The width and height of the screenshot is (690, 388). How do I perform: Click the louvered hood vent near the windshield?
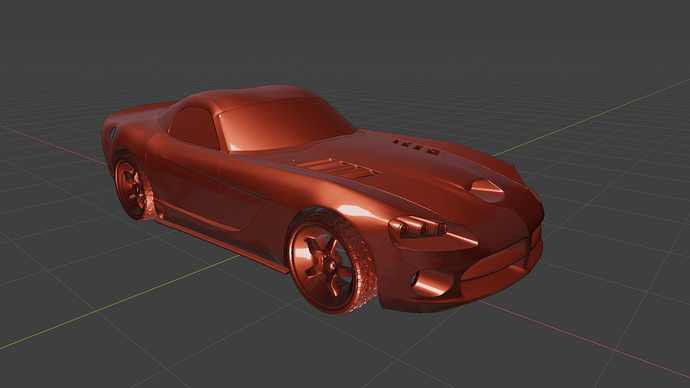(339, 168)
